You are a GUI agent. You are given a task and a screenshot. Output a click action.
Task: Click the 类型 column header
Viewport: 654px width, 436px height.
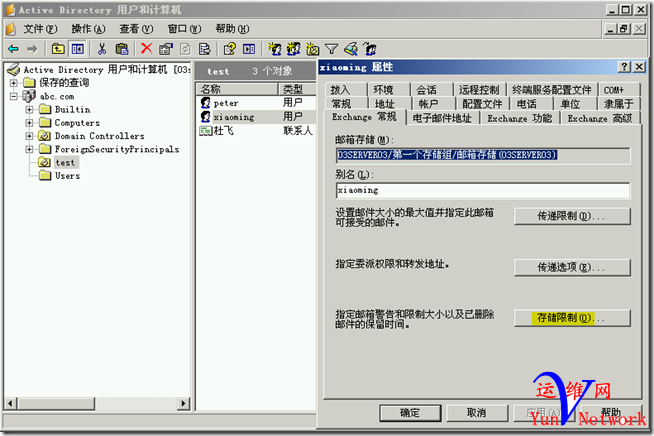click(297, 89)
